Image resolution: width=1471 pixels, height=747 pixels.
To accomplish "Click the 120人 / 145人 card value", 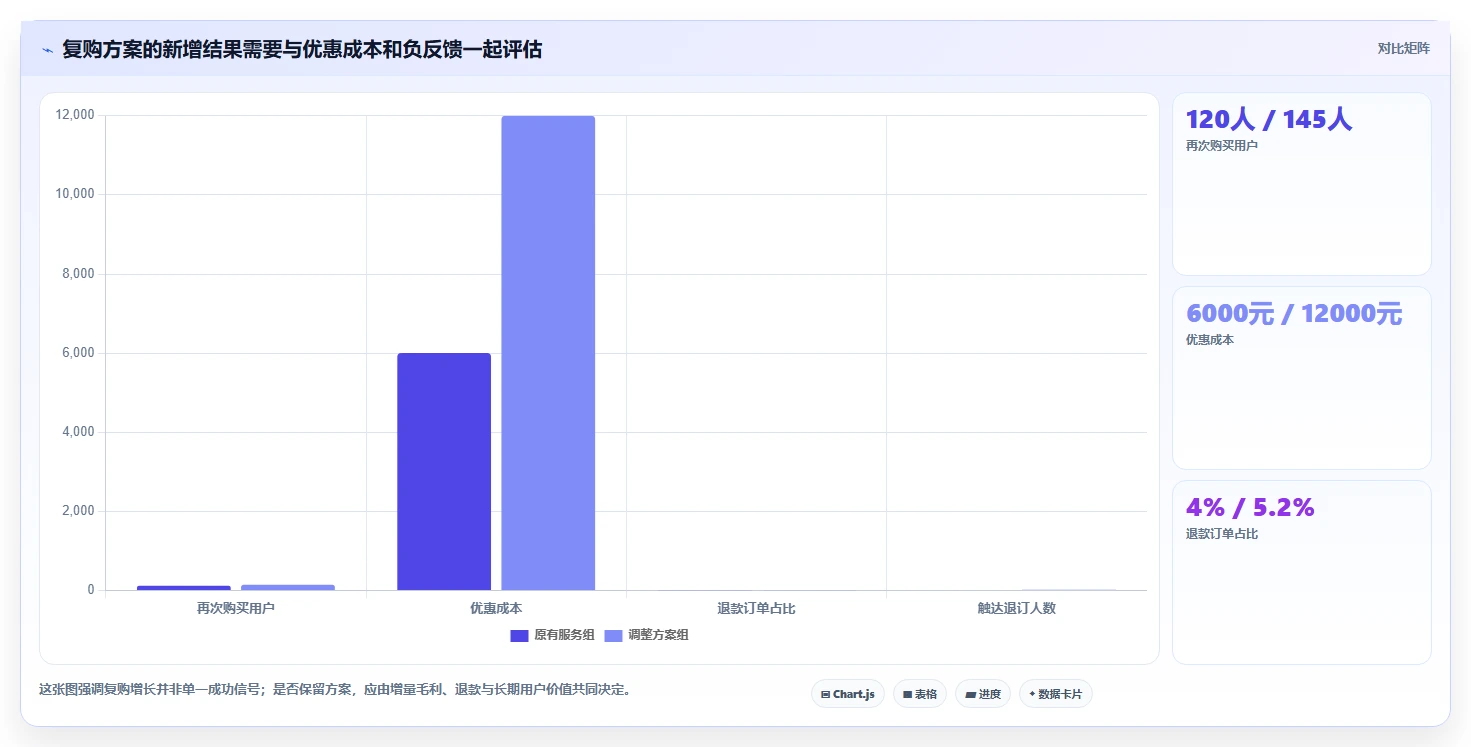I will point(1269,120).
